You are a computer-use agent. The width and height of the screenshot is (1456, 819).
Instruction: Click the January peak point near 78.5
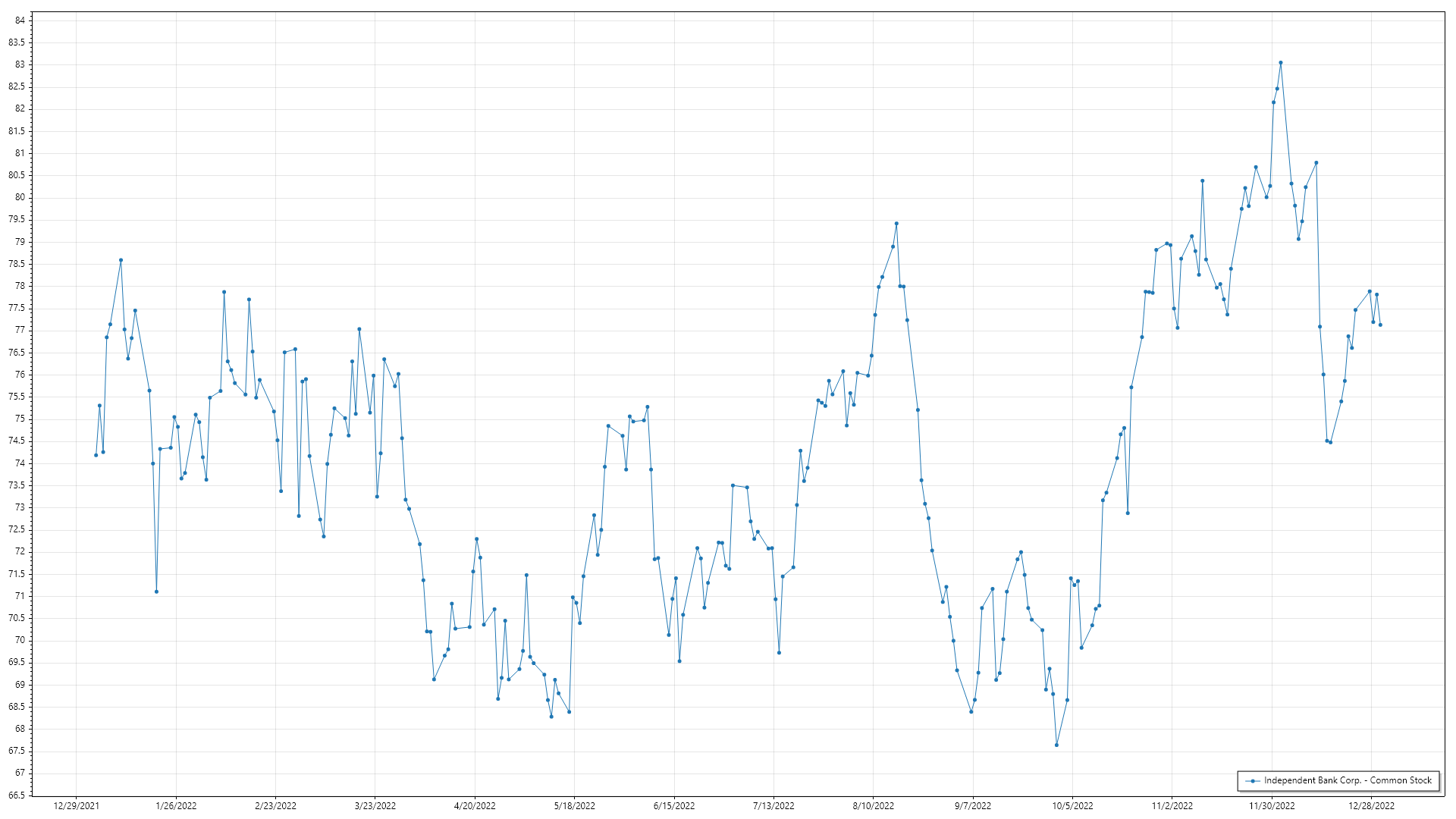(121, 260)
